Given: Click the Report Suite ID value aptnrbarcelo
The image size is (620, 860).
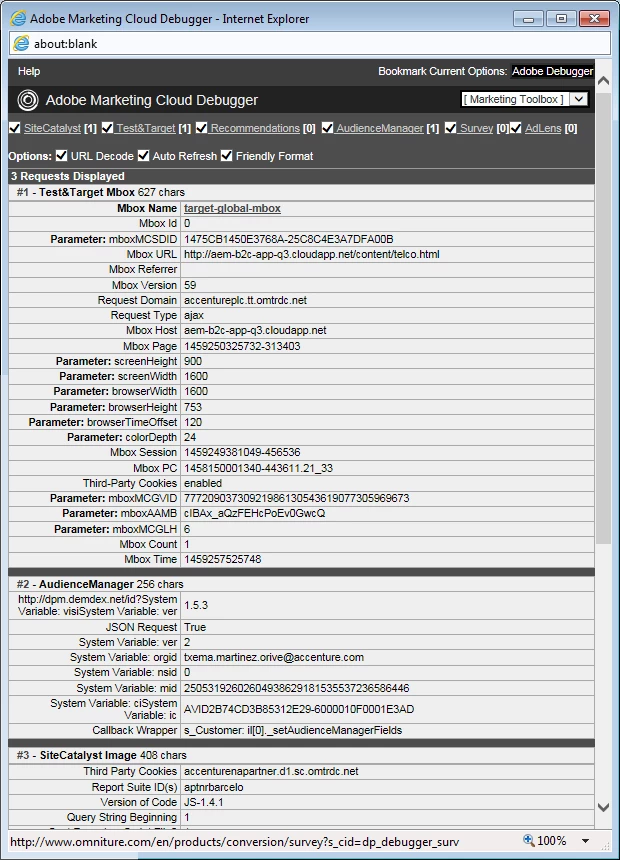Looking at the screenshot, I should tap(213, 787).
